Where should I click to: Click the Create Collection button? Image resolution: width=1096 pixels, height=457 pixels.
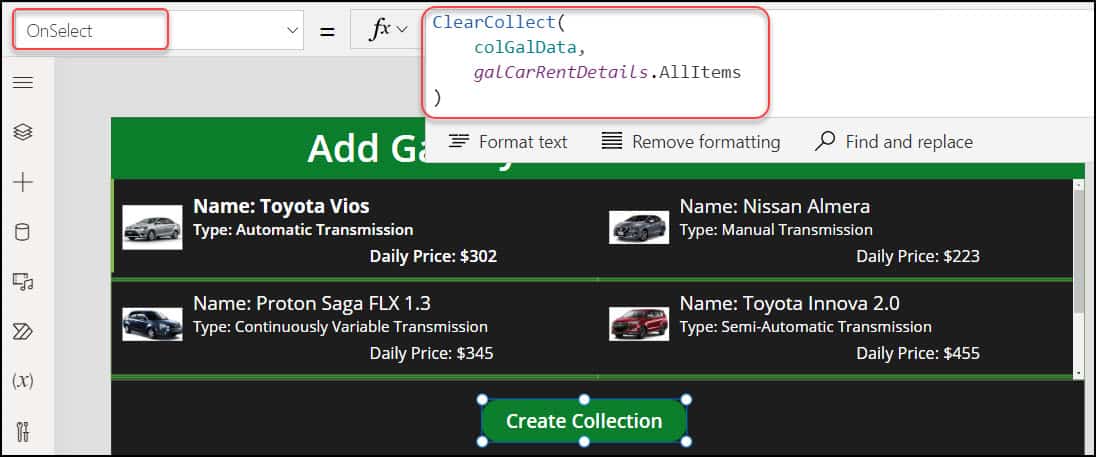(x=584, y=421)
